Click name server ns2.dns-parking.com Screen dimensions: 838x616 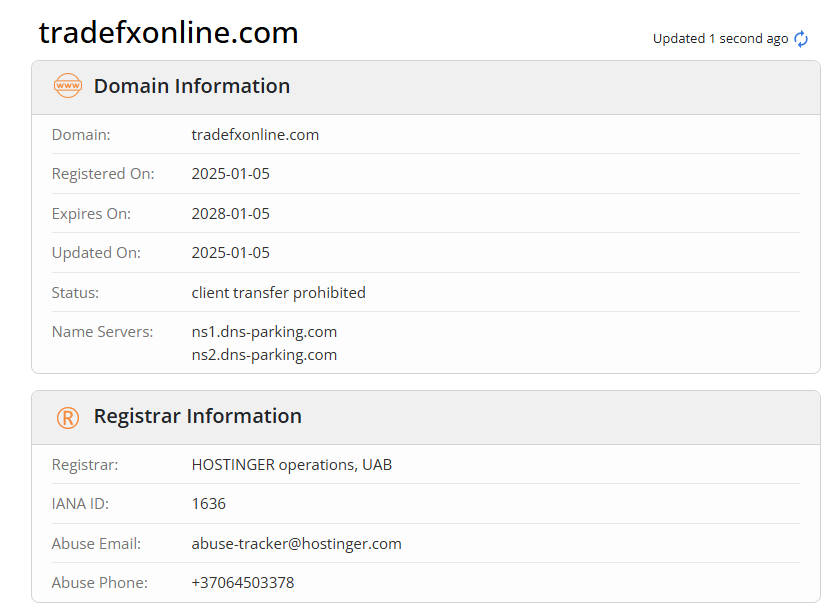264,354
